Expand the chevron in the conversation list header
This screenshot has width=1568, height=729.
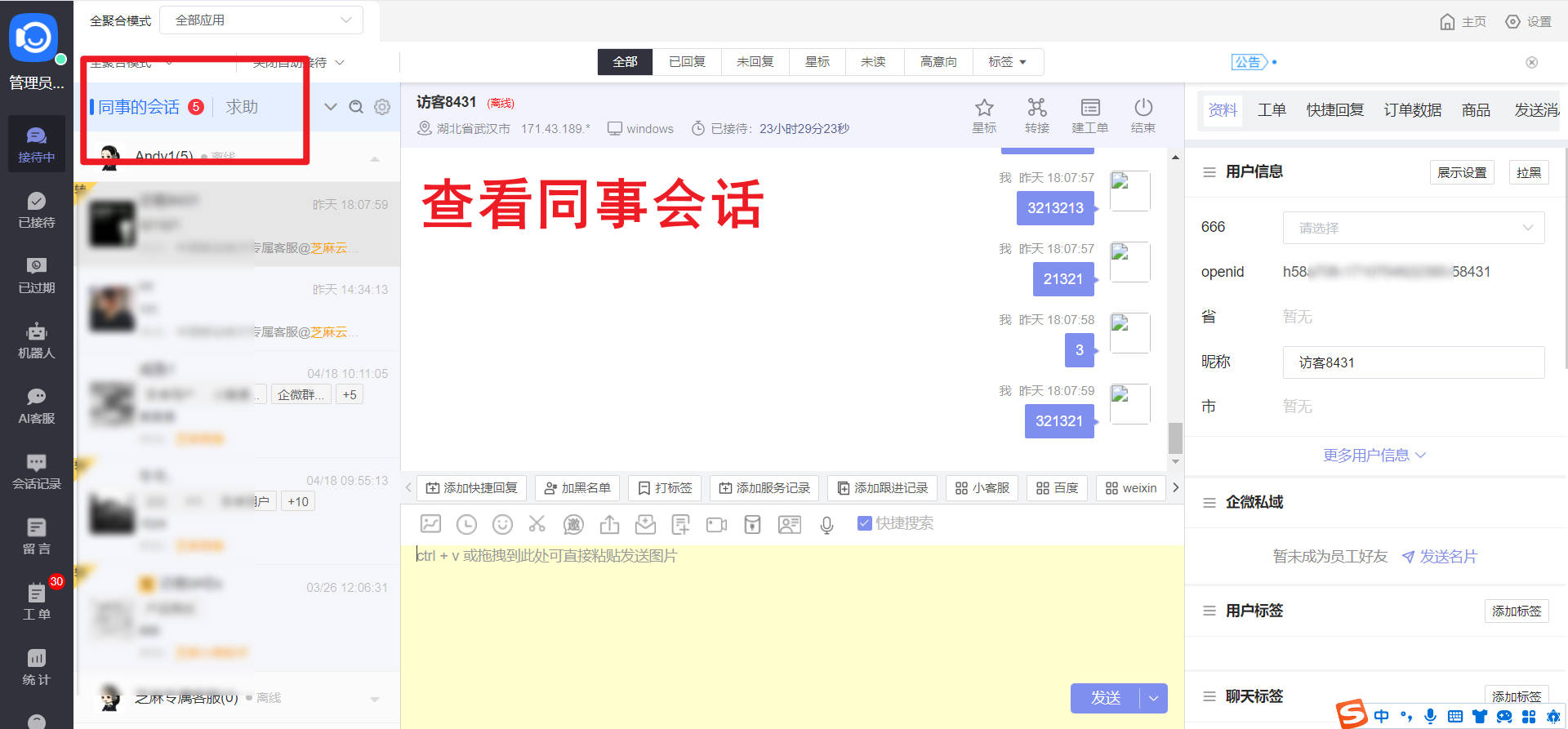pos(331,107)
